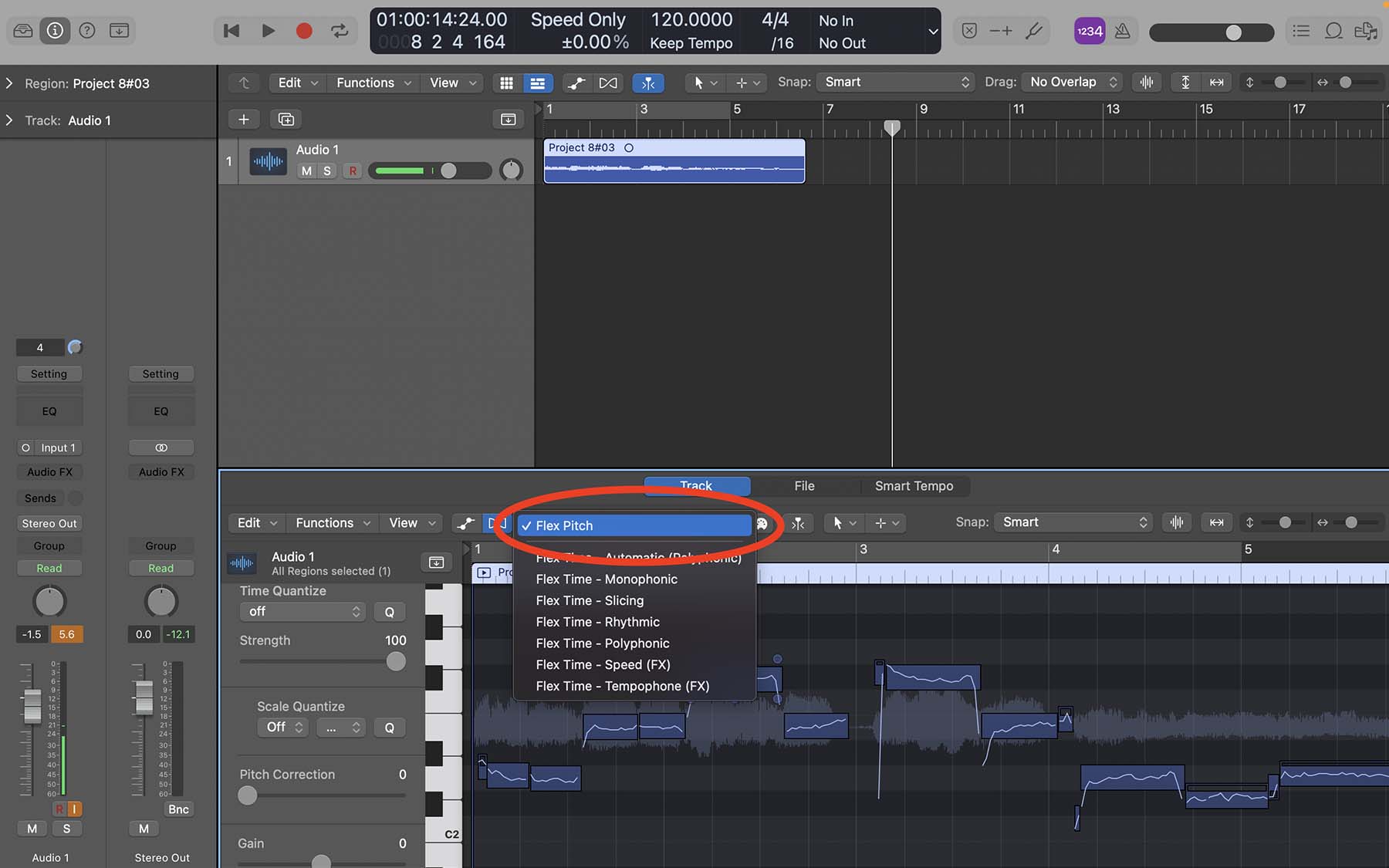Screen dimensions: 1389x868
Task: Click the Count-in 1234 button
Action: pyautogui.click(x=1089, y=31)
